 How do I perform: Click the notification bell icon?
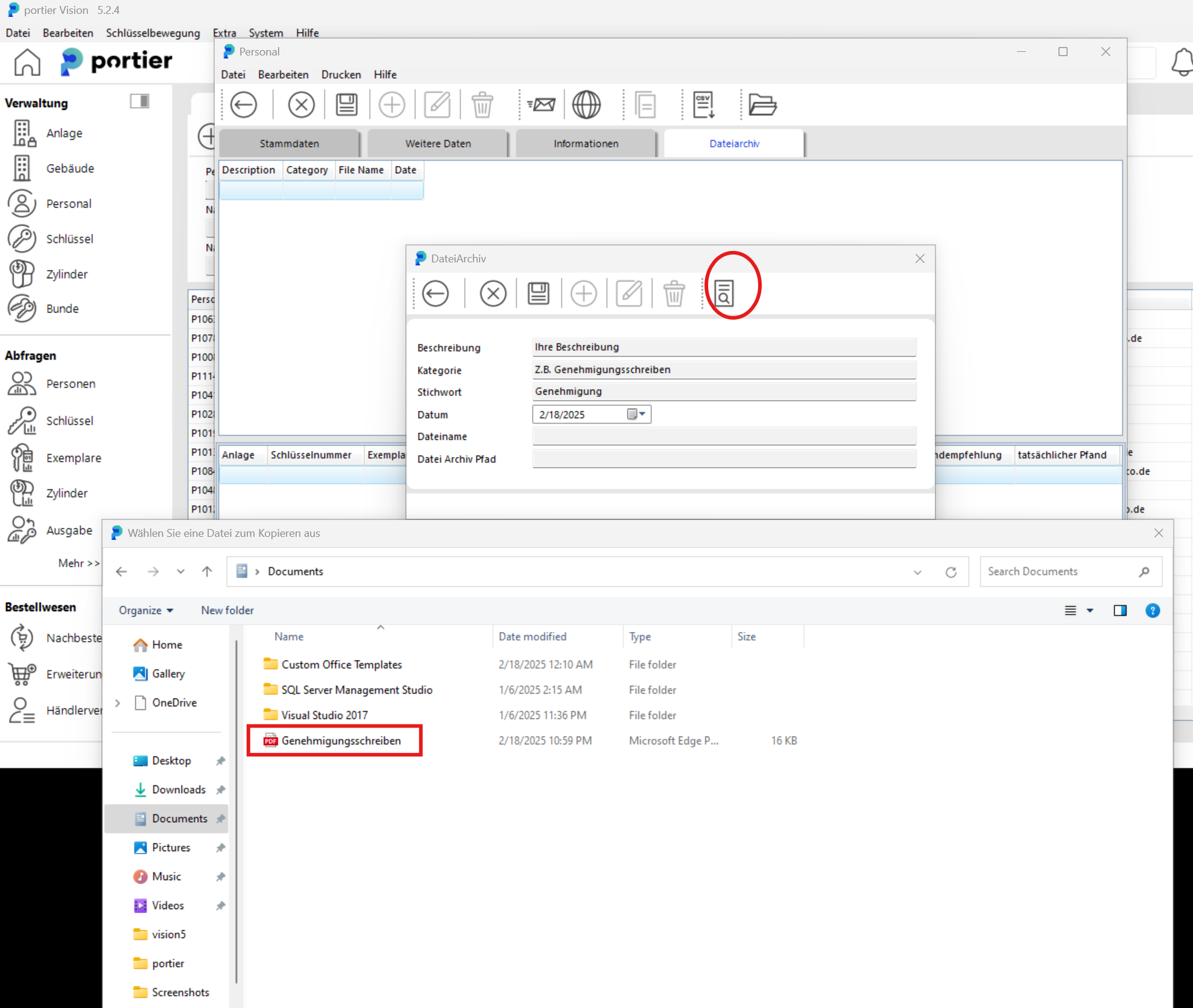[1182, 62]
